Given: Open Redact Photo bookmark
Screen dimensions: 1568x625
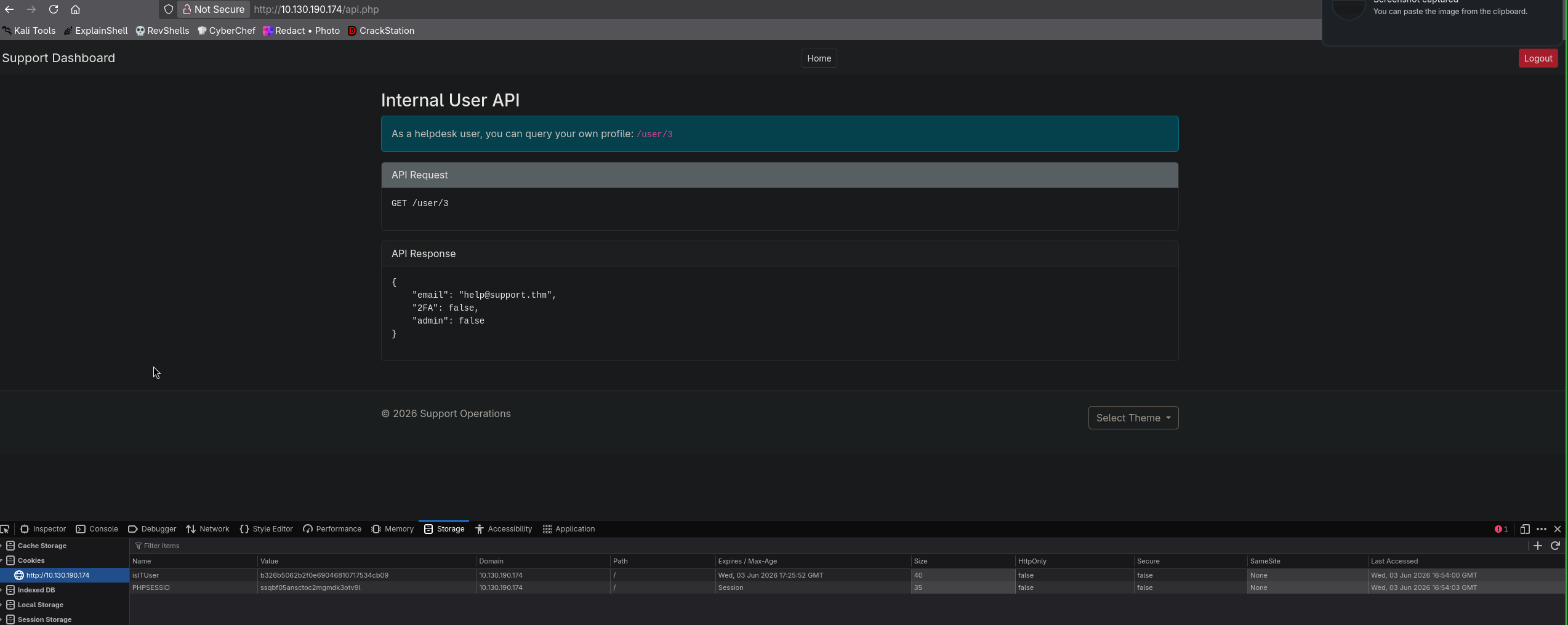Looking at the screenshot, I should click(x=302, y=31).
